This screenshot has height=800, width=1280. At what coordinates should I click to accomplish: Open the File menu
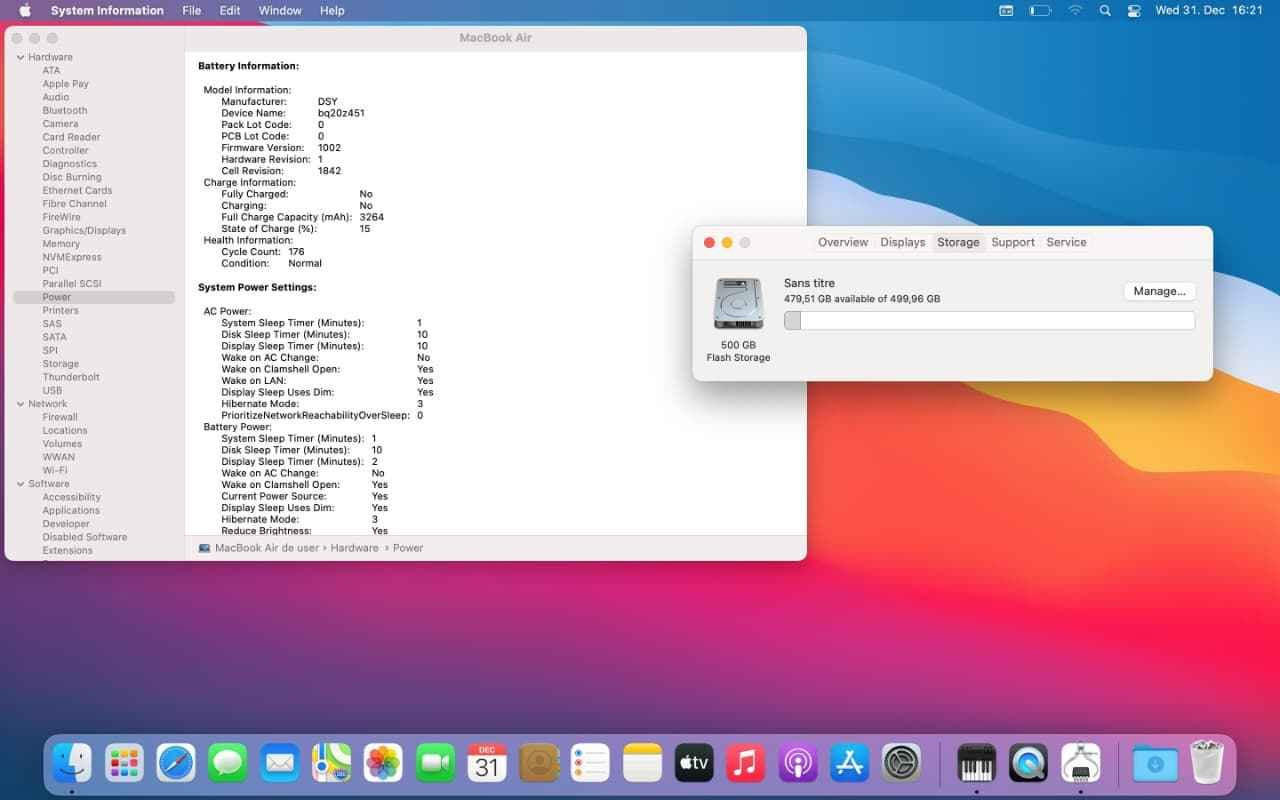pyautogui.click(x=192, y=10)
